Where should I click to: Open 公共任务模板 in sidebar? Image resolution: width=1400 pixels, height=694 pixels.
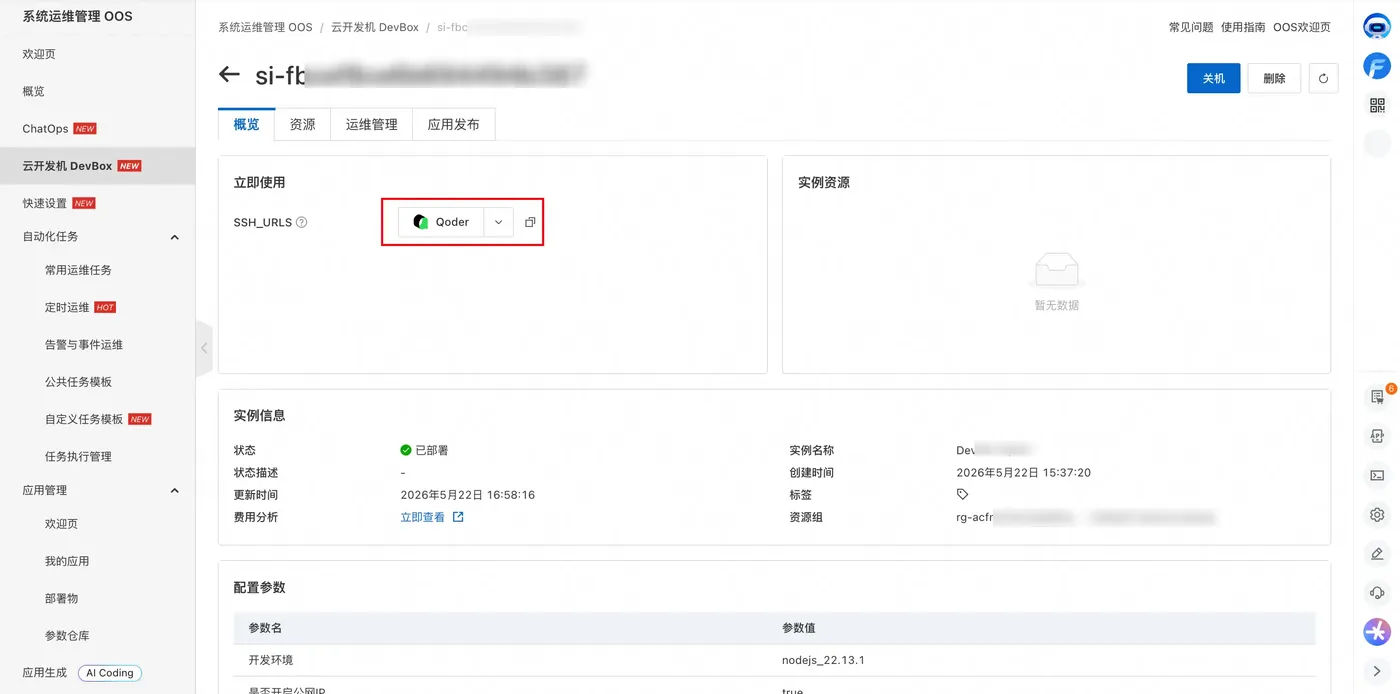tap(78, 382)
